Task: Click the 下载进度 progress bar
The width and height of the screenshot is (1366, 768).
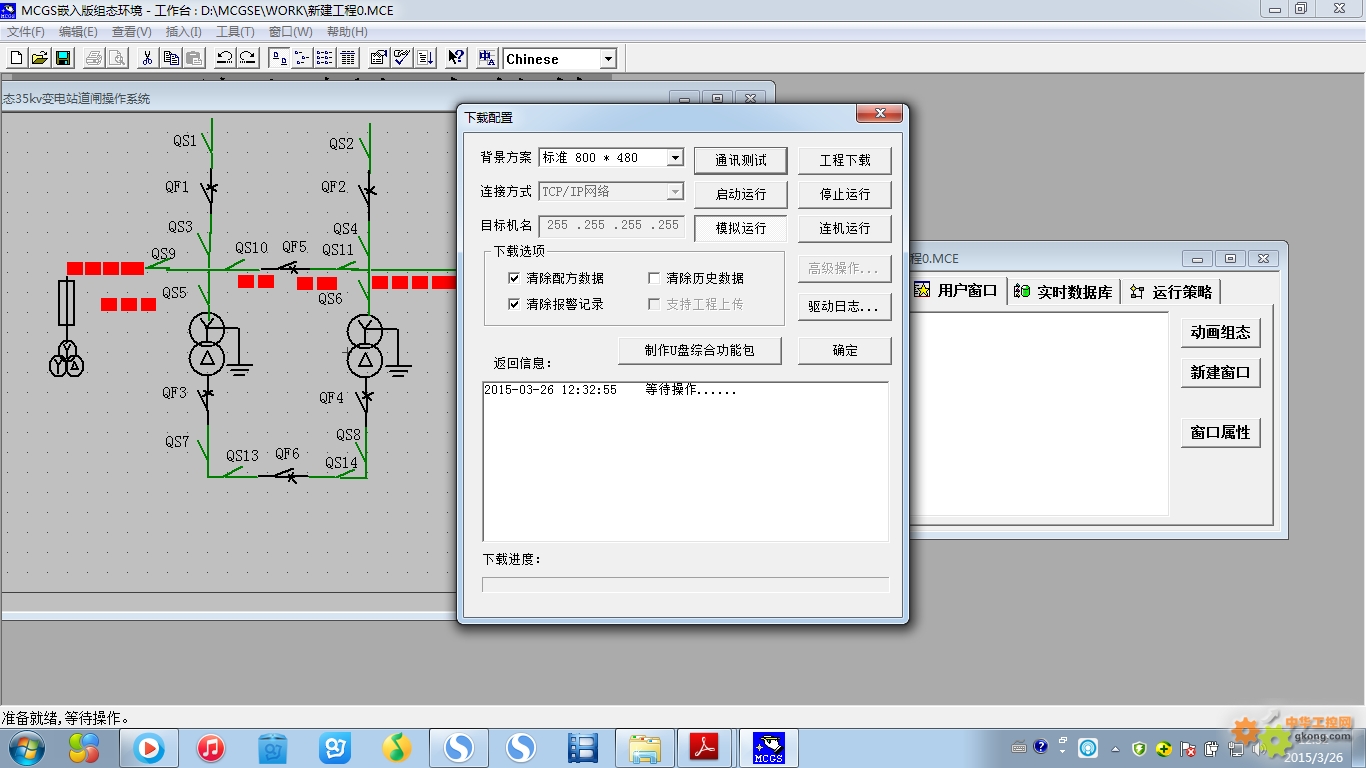Action: [685, 584]
